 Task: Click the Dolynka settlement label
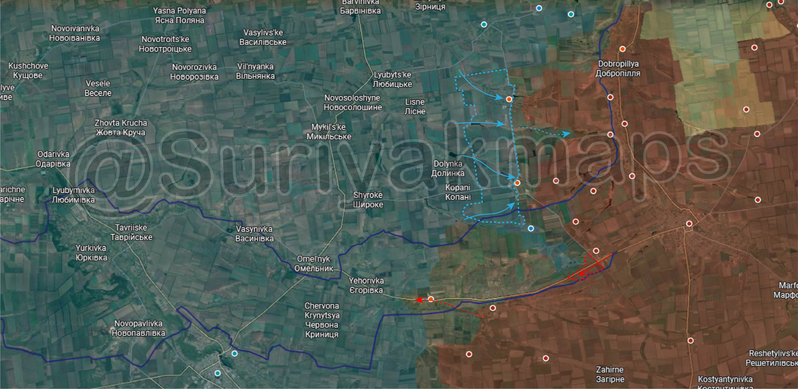[x=449, y=168]
